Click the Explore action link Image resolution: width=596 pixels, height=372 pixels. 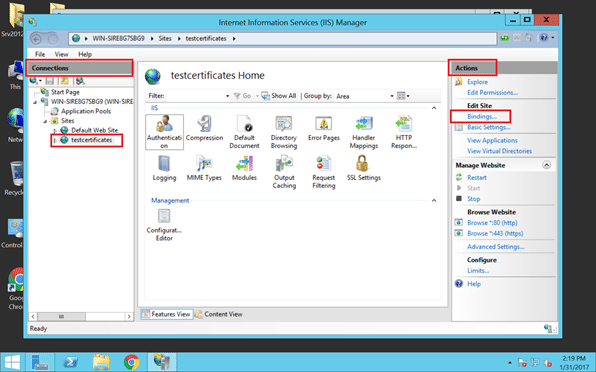(477, 82)
